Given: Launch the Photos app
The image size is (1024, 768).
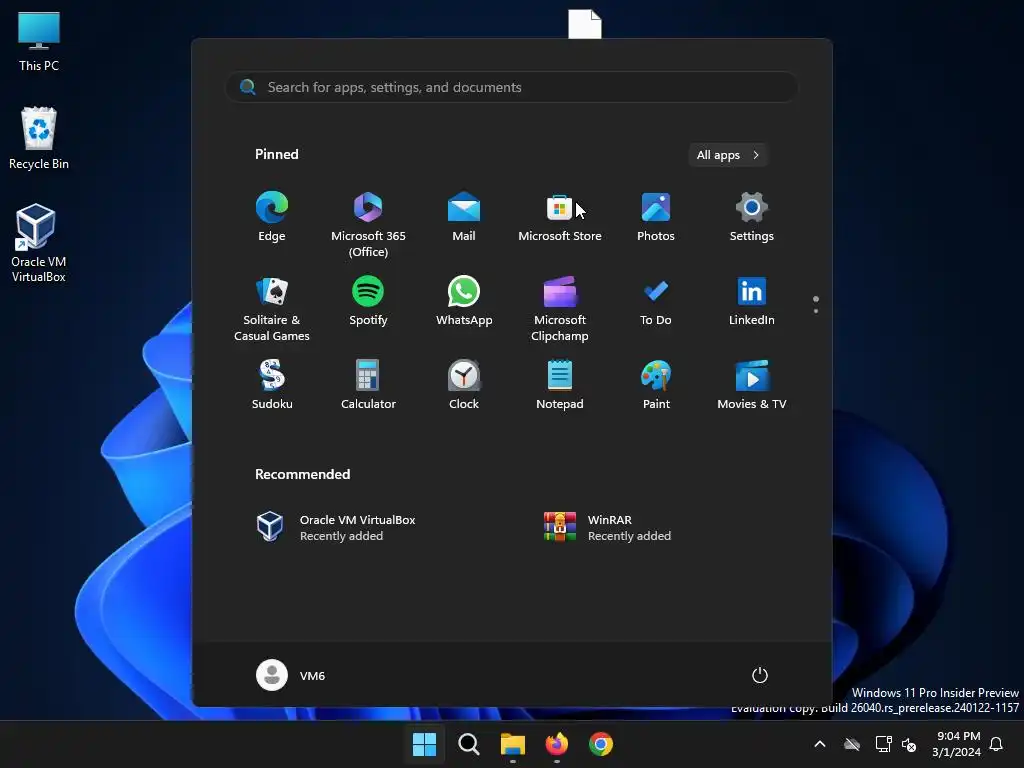Looking at the screenshot, I should (656, 217).
